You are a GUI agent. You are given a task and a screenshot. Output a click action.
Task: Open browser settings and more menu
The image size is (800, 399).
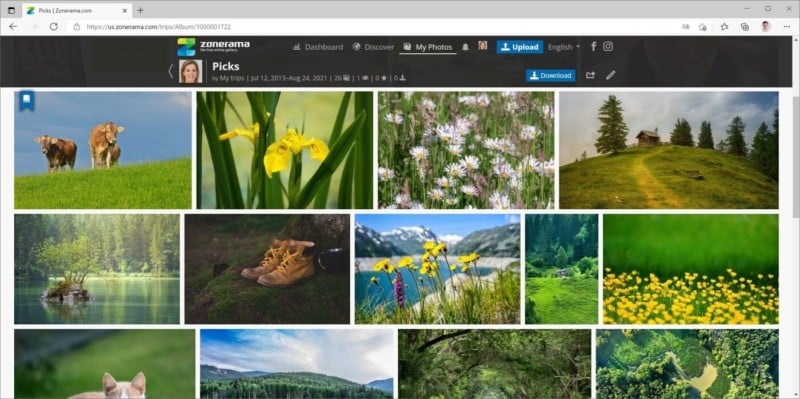[786, 27]
